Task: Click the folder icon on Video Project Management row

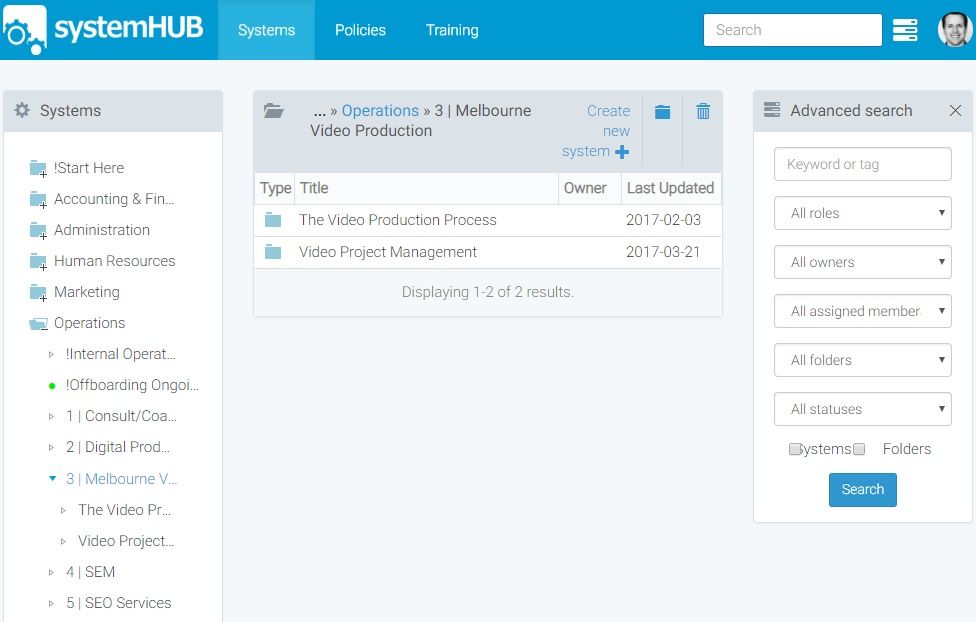Action: click(x=274, y=252)
